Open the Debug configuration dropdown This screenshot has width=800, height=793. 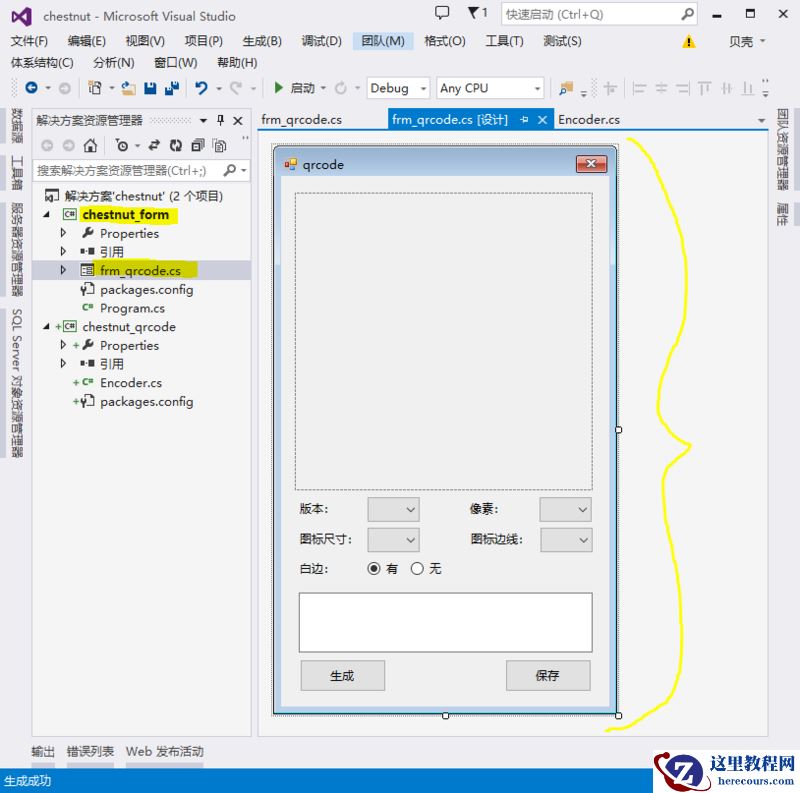397,88
